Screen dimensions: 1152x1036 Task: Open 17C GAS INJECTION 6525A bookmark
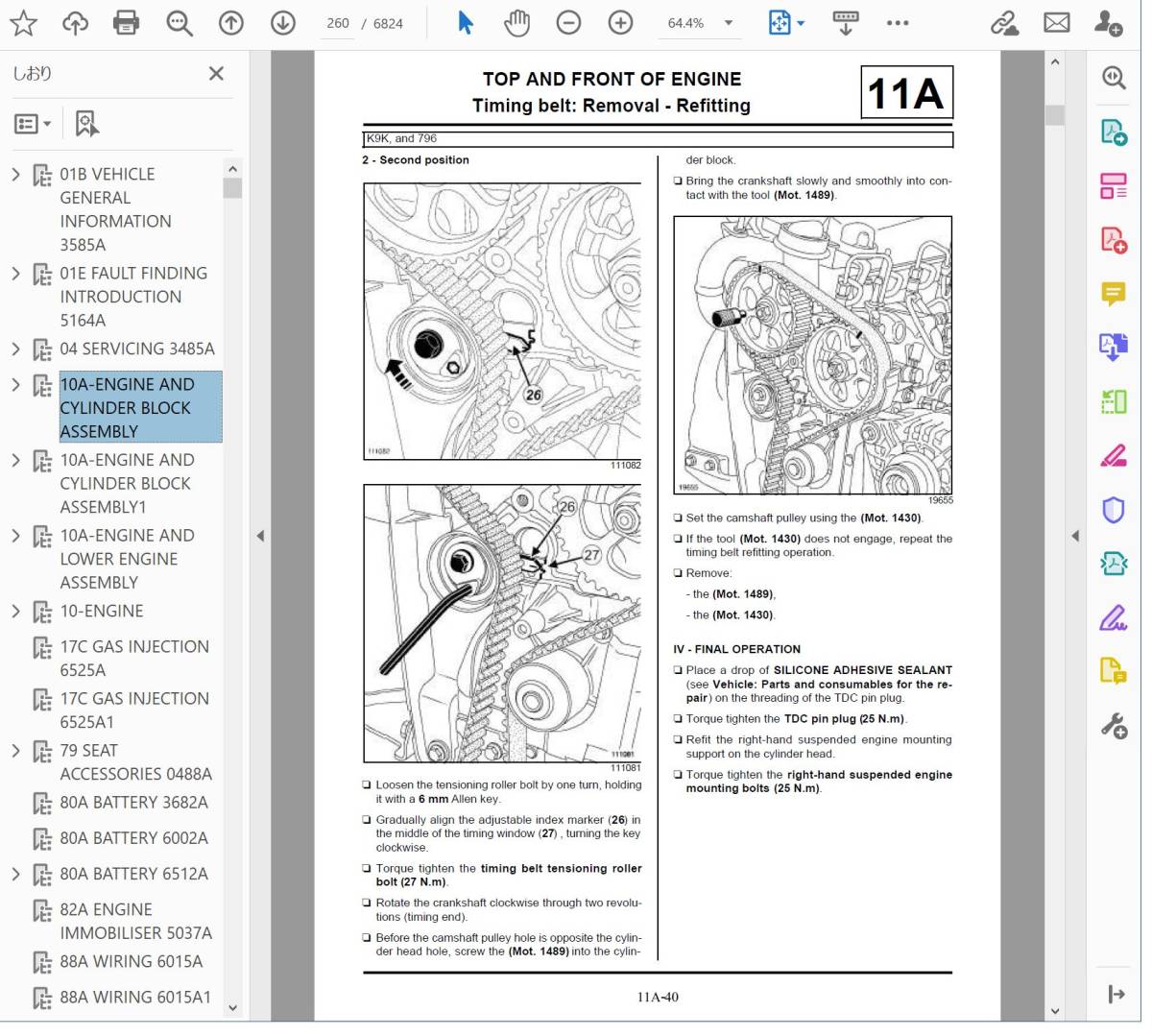tap(134, 659)
